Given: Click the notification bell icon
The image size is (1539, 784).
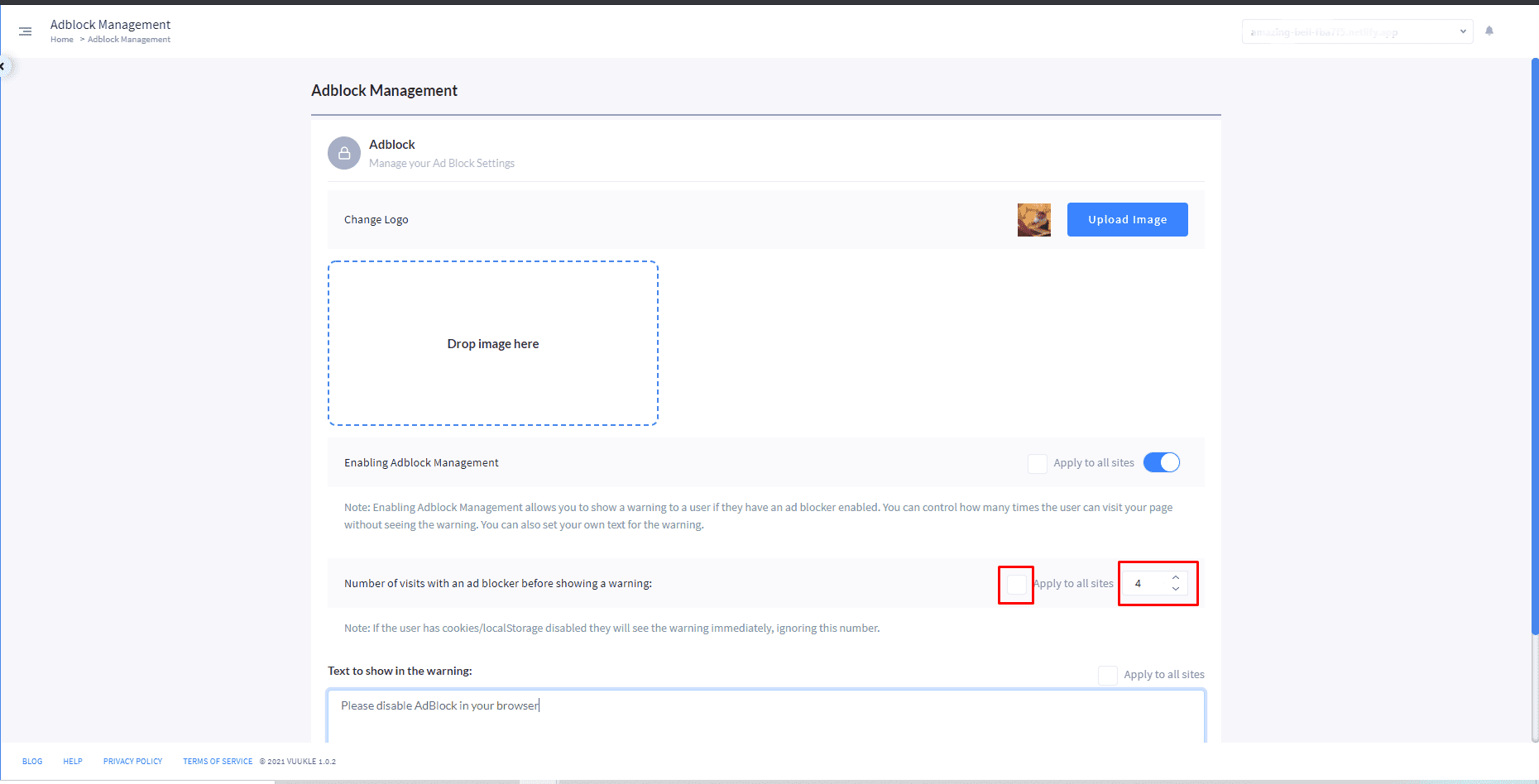Looking at the screenshot, I should pyautogui.click(x=1489, y=31).
